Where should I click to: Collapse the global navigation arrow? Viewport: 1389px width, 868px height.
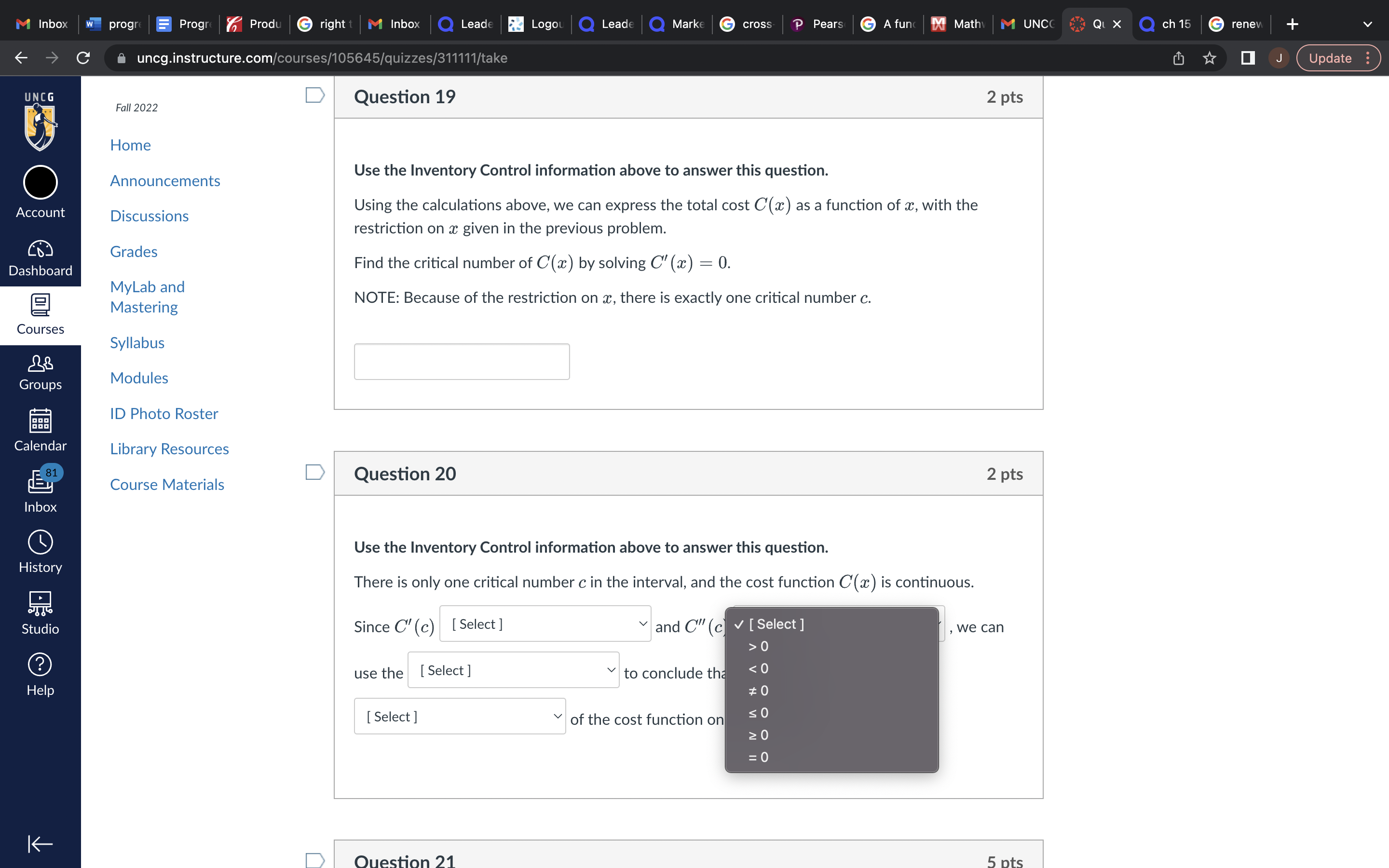point(40,843)
